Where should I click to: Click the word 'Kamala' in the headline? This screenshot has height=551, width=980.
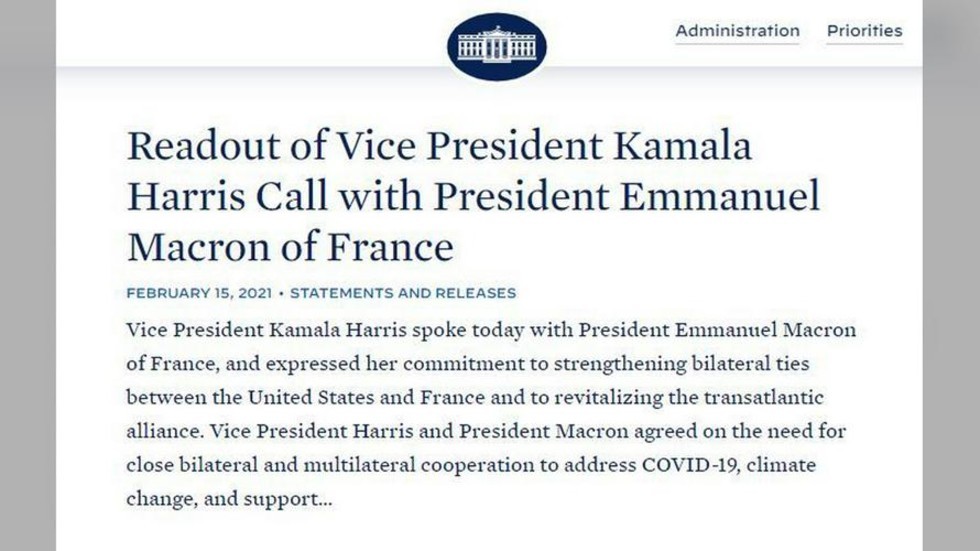(x=682, y=146)
